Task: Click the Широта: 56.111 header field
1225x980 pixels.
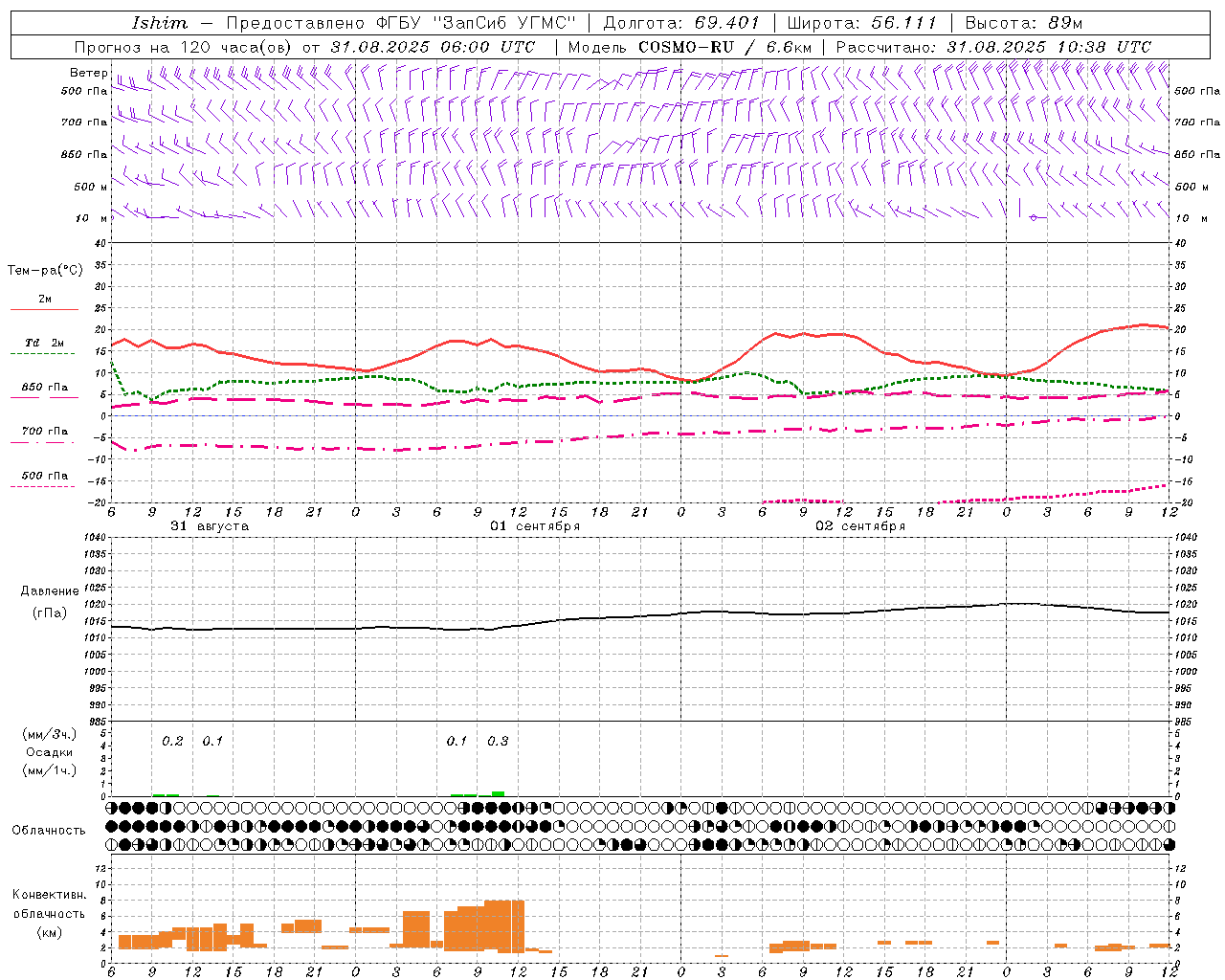Action: pos(861,23)
